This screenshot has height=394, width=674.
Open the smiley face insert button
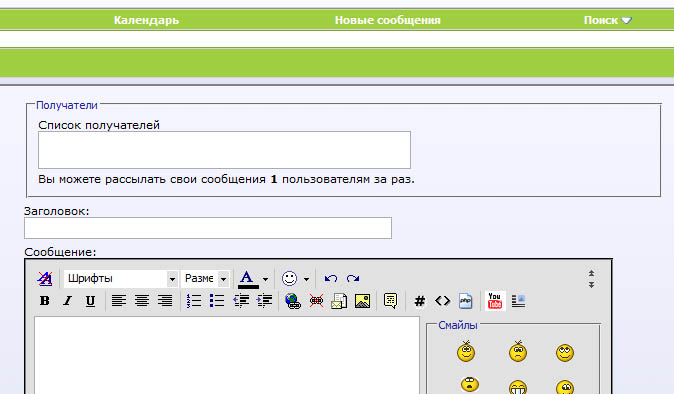click(x=289, y=278)
